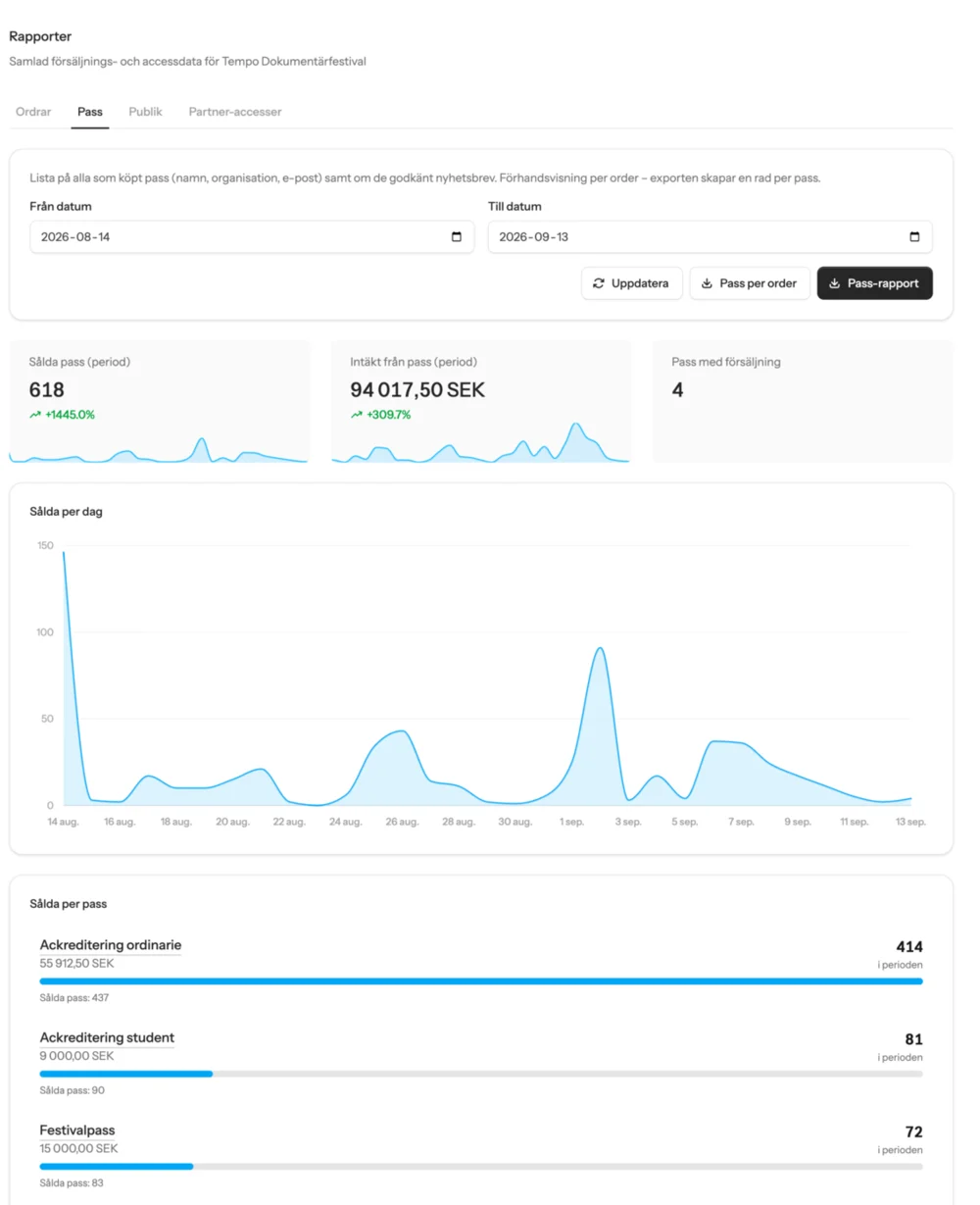Screen dimensions: 980x1205
Task: Click the Sålda per pass heading
Action: pyautogui.click(x=68, y=903)
